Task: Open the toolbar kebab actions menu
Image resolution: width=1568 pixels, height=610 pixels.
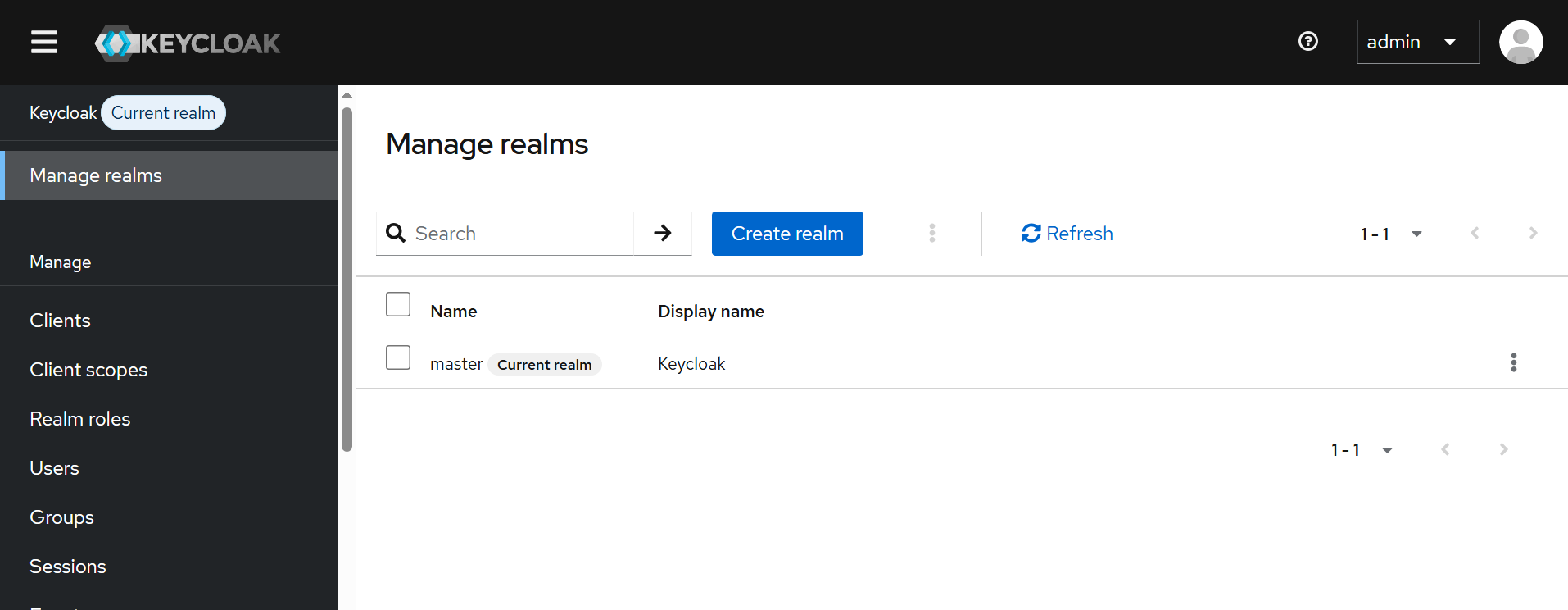Action: [x=931, y=234]
